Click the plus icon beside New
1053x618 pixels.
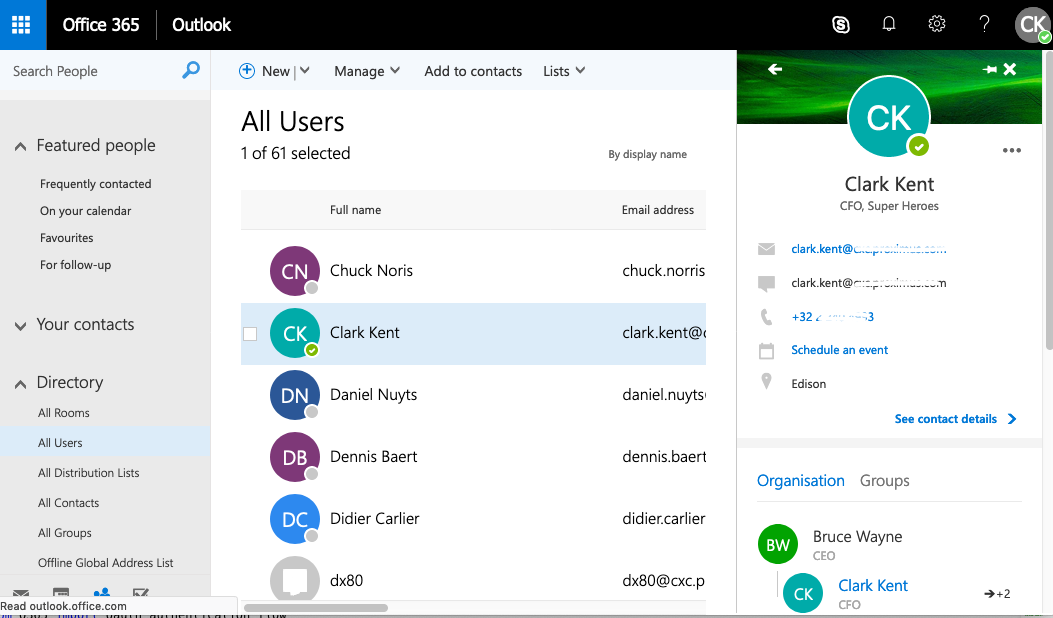pos(246,71)
